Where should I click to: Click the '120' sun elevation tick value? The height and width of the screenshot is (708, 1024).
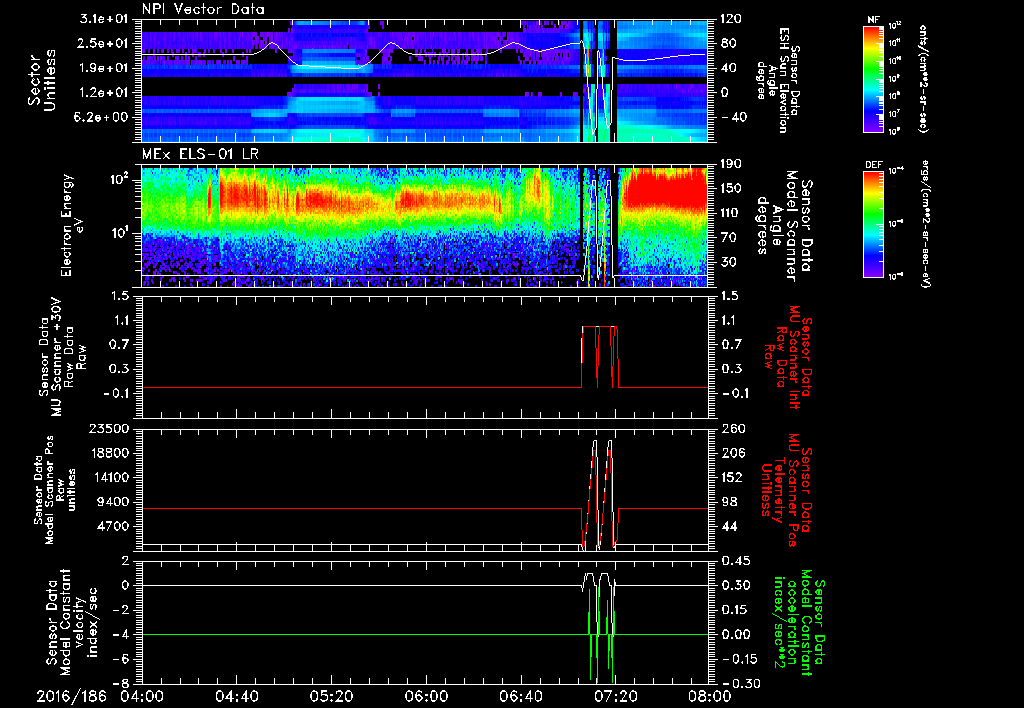(730, 19)
